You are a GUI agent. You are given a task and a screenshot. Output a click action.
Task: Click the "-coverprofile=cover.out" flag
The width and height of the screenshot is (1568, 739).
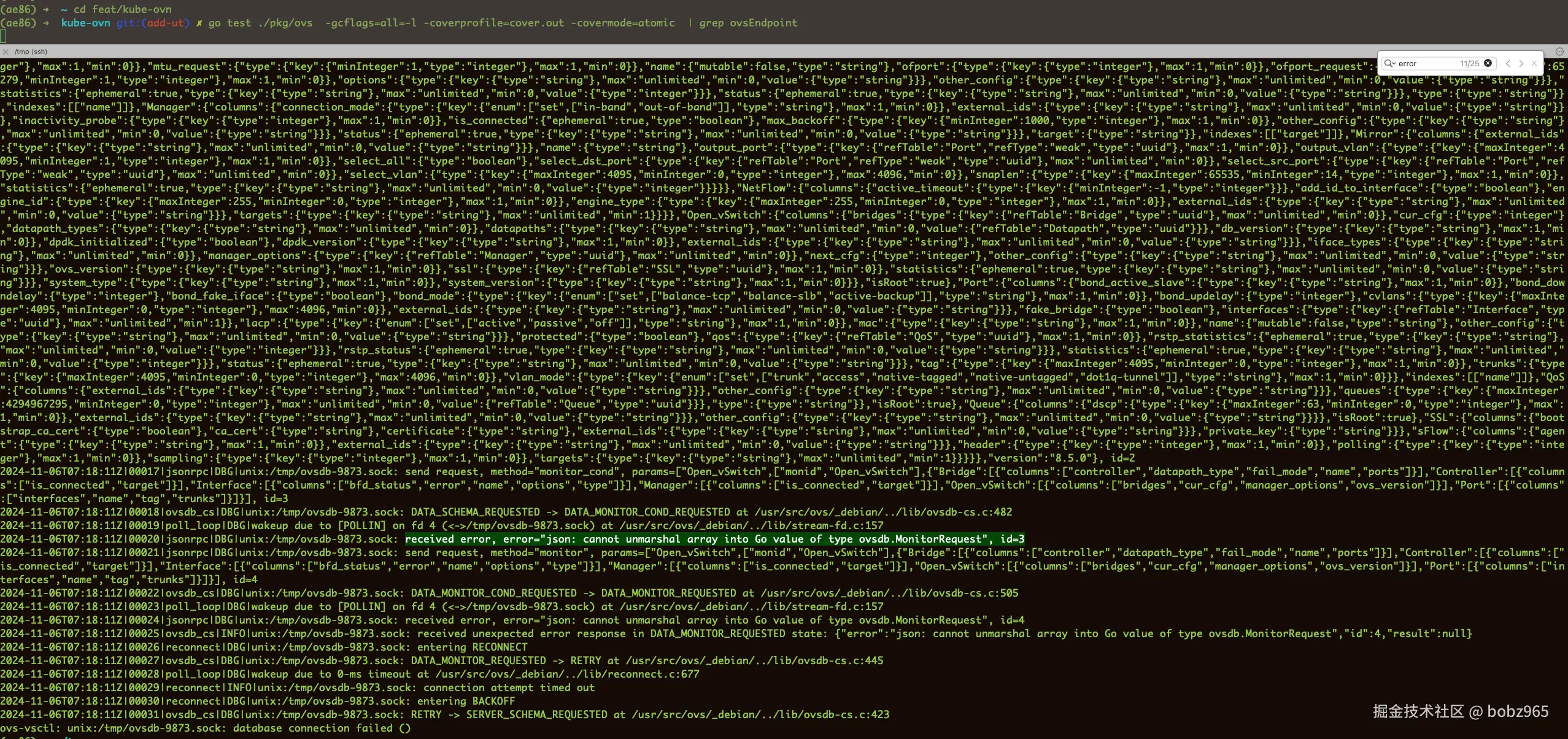pyautogui.click(x=493, y=23)
